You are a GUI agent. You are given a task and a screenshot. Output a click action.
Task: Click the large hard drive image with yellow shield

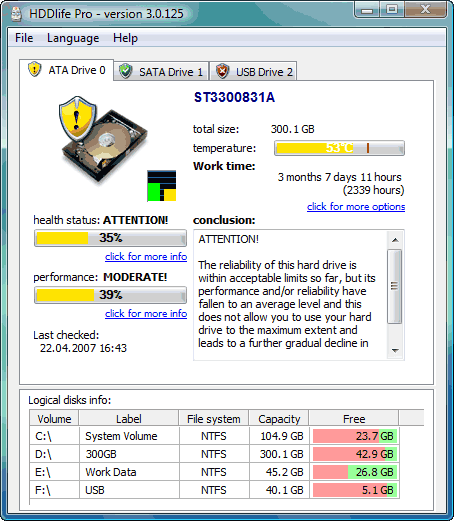pos(103,140)
